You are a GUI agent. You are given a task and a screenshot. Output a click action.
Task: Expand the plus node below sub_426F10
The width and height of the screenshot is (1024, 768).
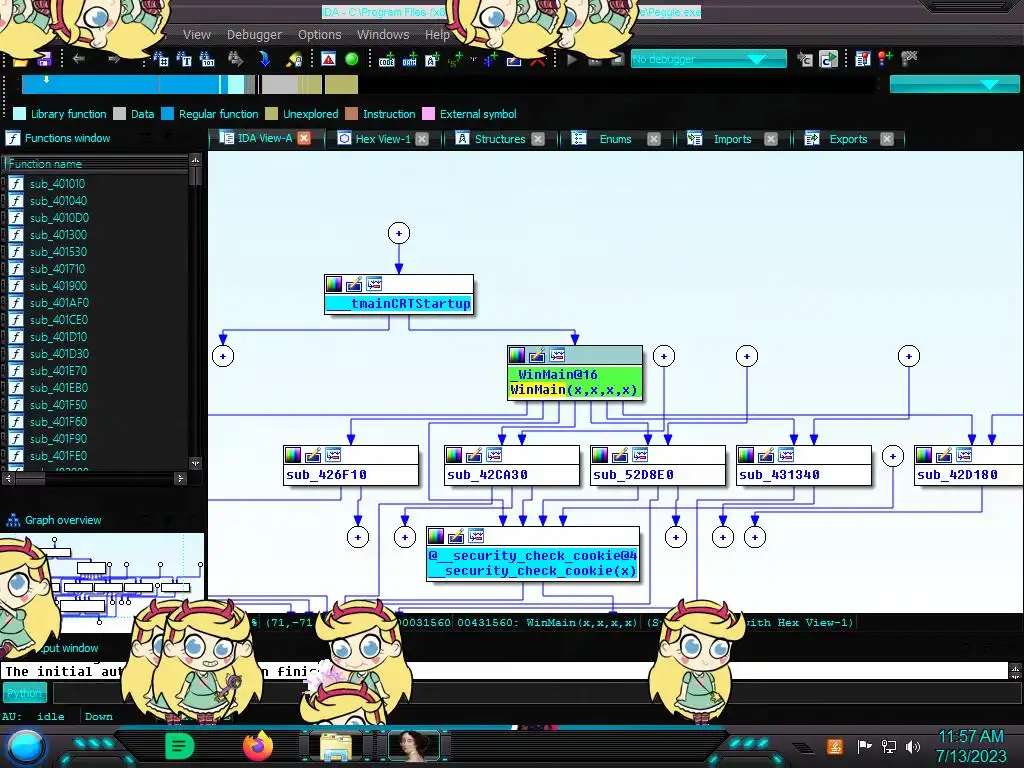pos(358,537)
